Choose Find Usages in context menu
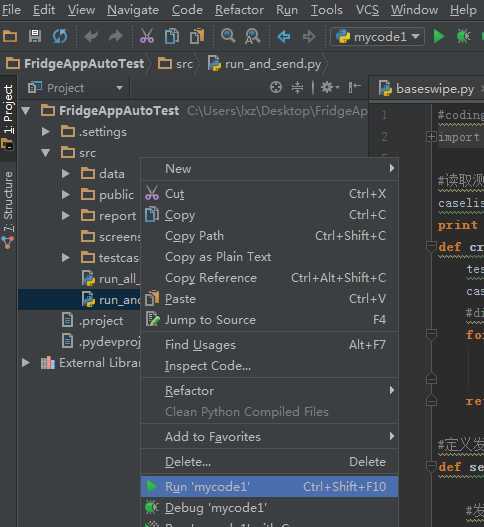 pos(270,345)
